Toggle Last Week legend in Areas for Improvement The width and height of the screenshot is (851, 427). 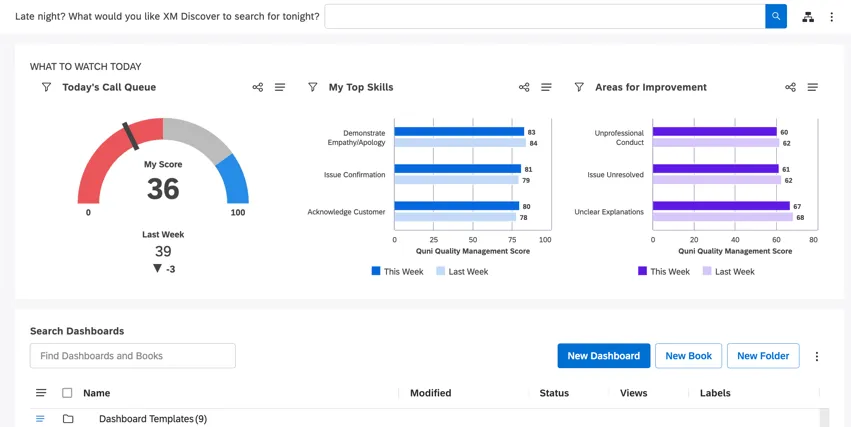click(x=729, y=272)
